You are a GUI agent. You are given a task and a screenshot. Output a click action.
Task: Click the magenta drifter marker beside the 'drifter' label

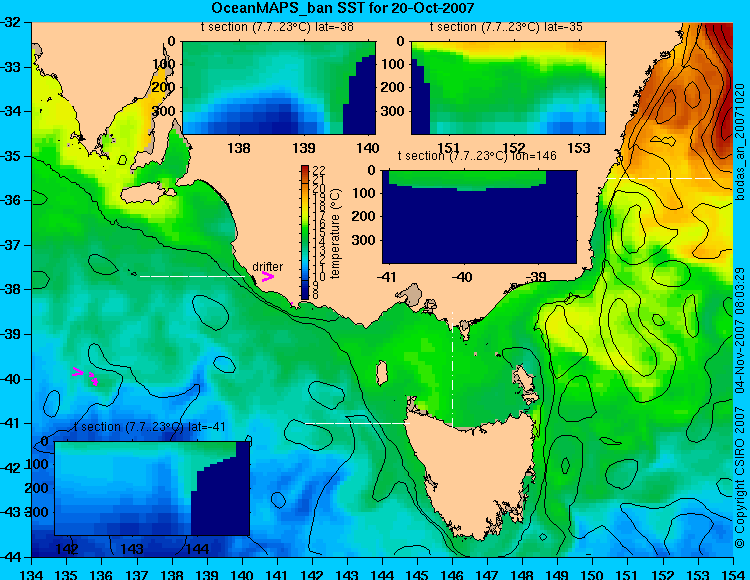267,277
